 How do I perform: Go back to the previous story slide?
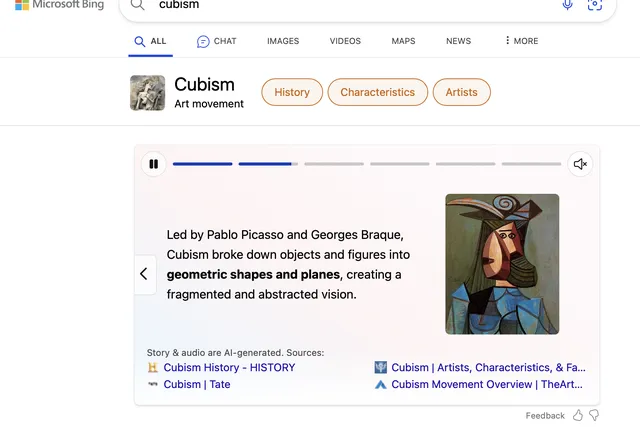point(144,274)
